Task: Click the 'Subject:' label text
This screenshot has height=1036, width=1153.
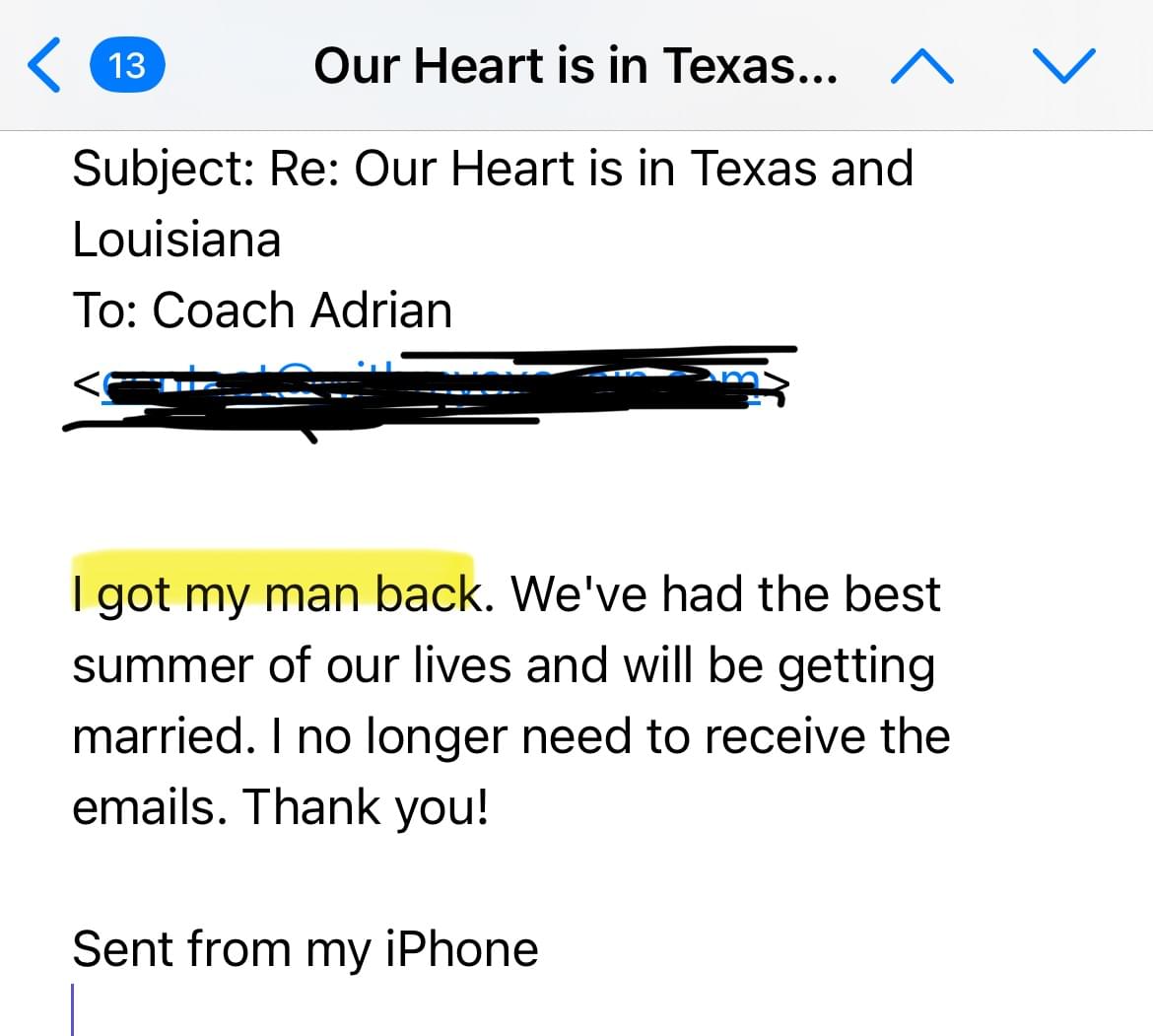Action: coord(164,171)
